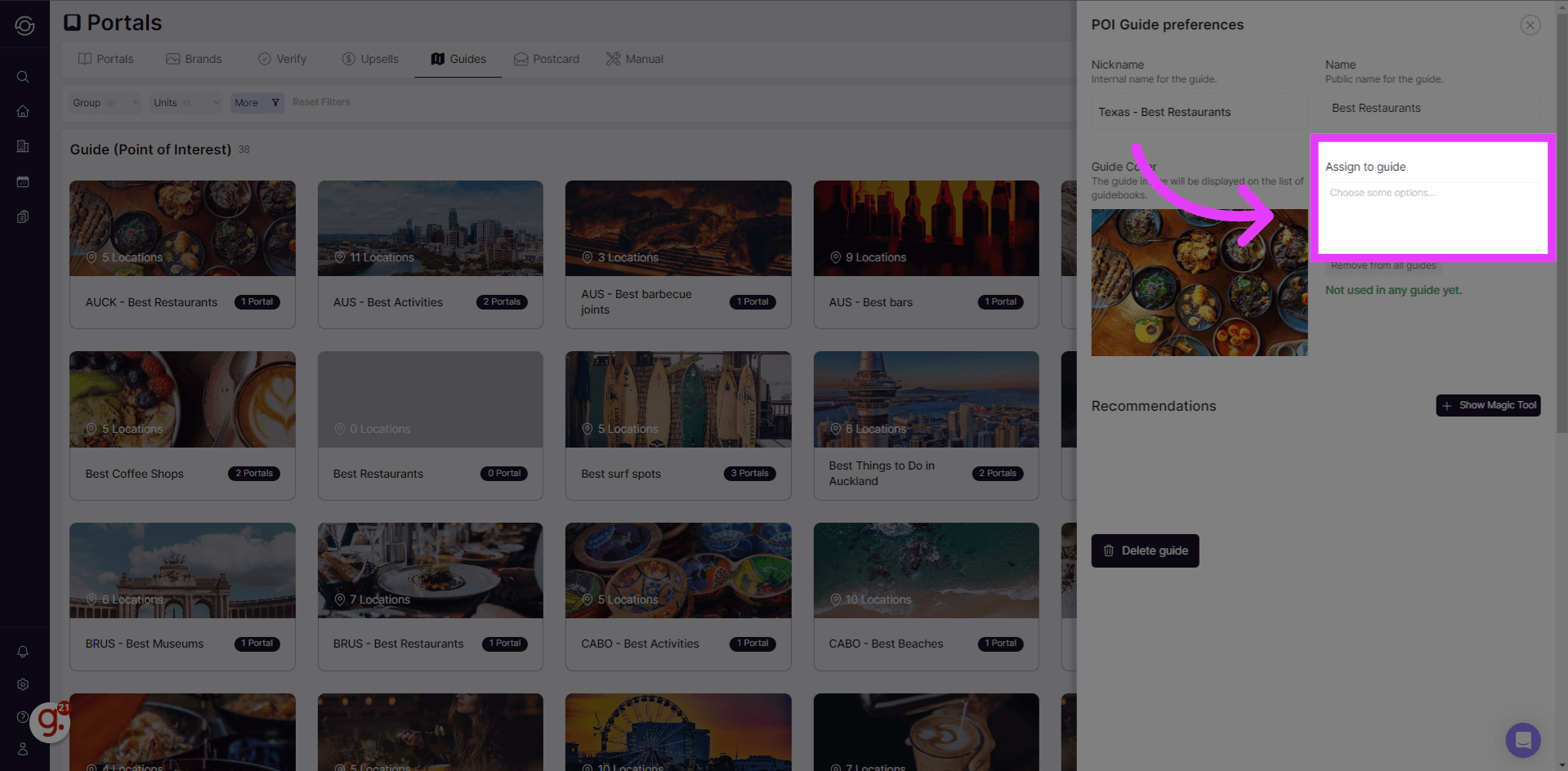Click the search icon in left sidebar
Viewport: 1568px width, 771px height.
coord(23,77)
